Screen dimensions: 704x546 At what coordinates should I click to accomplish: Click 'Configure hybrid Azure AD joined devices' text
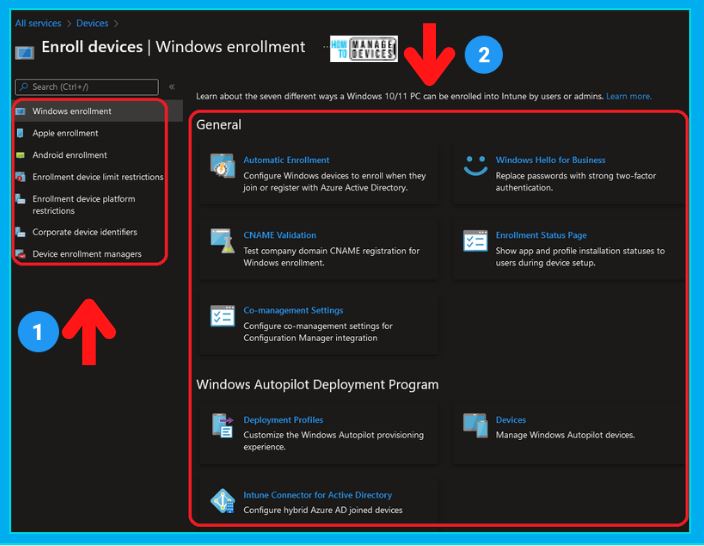323,510
